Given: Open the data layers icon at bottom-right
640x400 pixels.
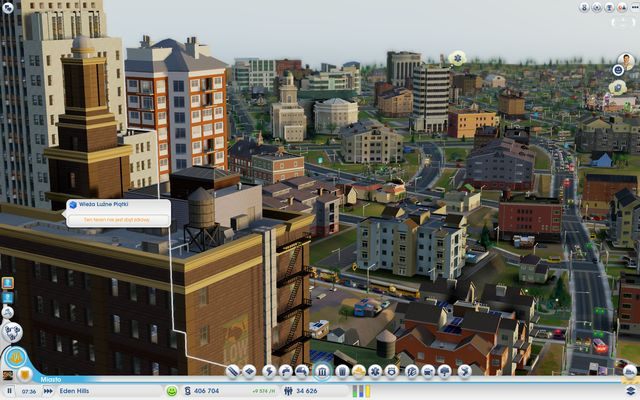Looking at the screenshot, I should (x=631, y=391).
